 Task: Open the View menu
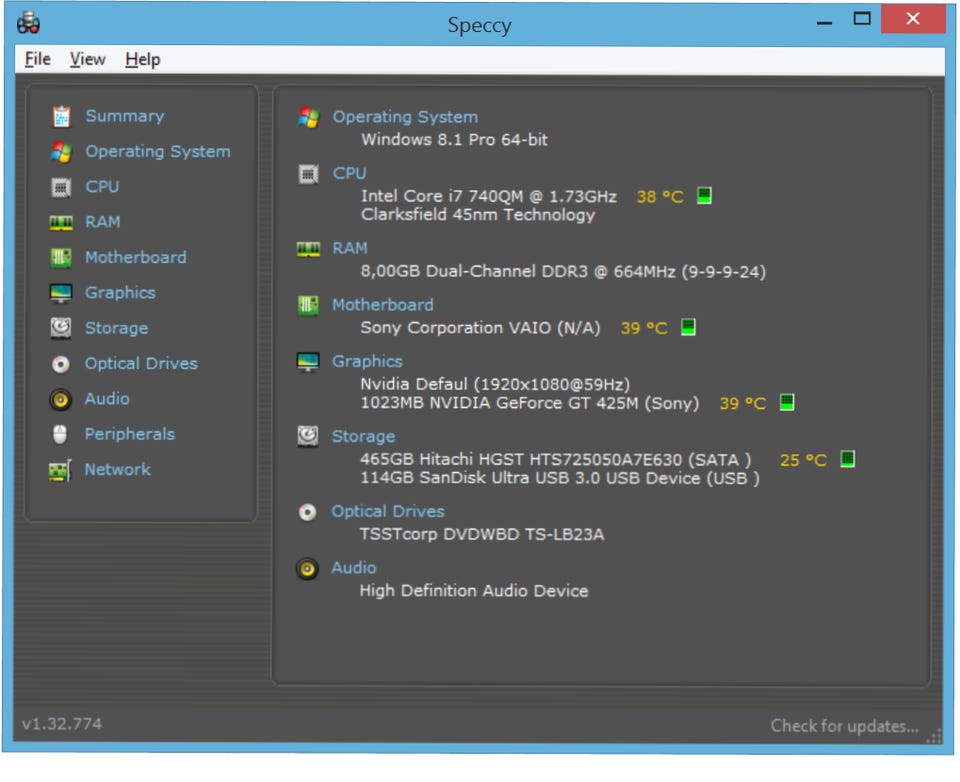87,60
